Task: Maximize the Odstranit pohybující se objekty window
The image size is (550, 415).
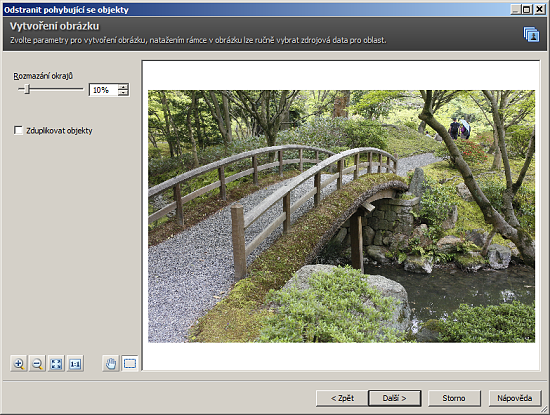Action: [x=526, y=9]
